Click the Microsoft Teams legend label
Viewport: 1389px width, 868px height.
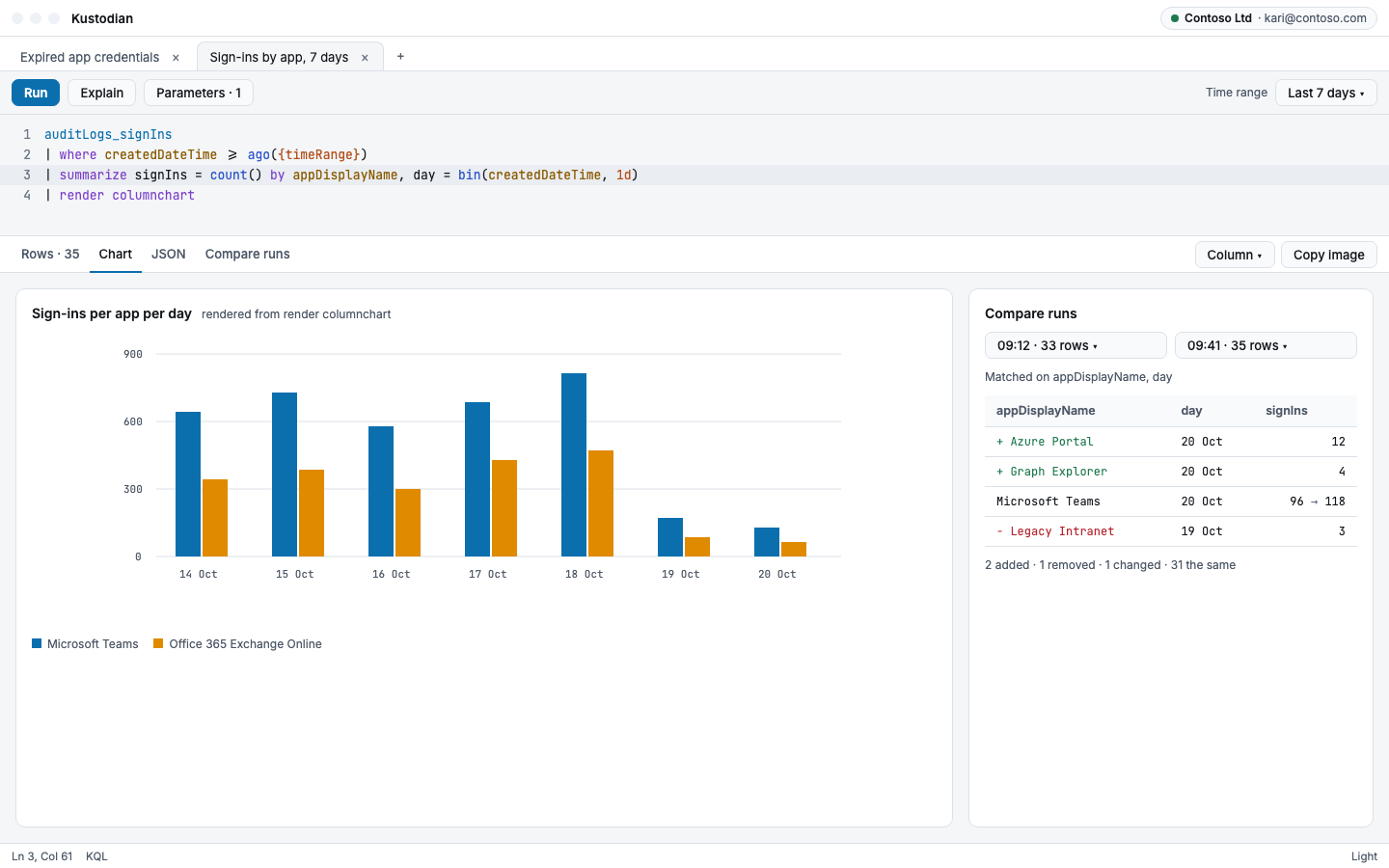[x=93, y=644]
